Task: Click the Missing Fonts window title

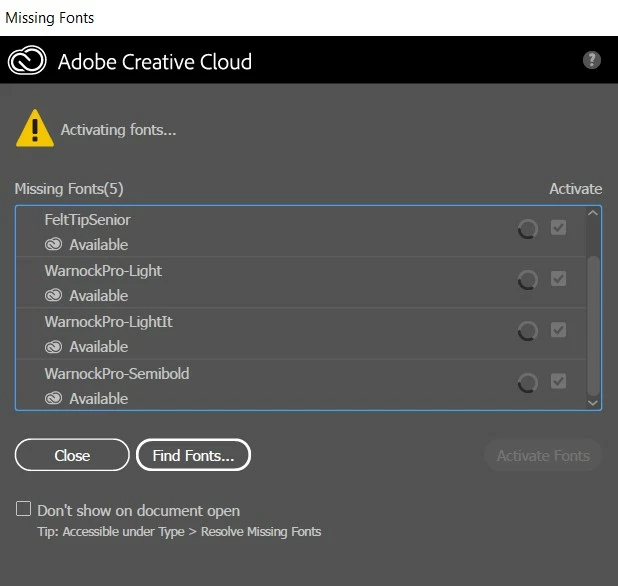Action: 50,18
